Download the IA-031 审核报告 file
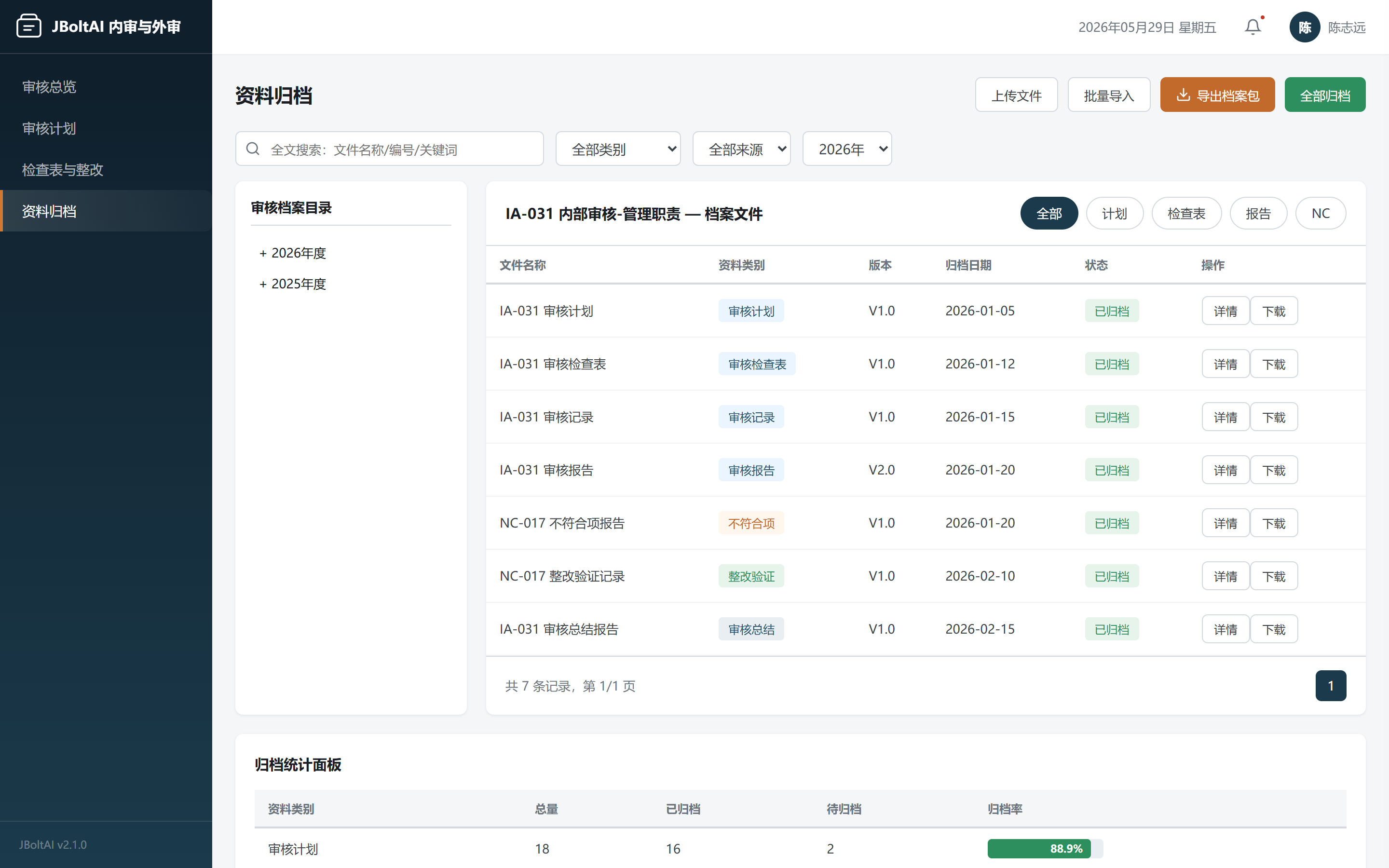This screenshot has width=1389, height=868. point(1274,470)
